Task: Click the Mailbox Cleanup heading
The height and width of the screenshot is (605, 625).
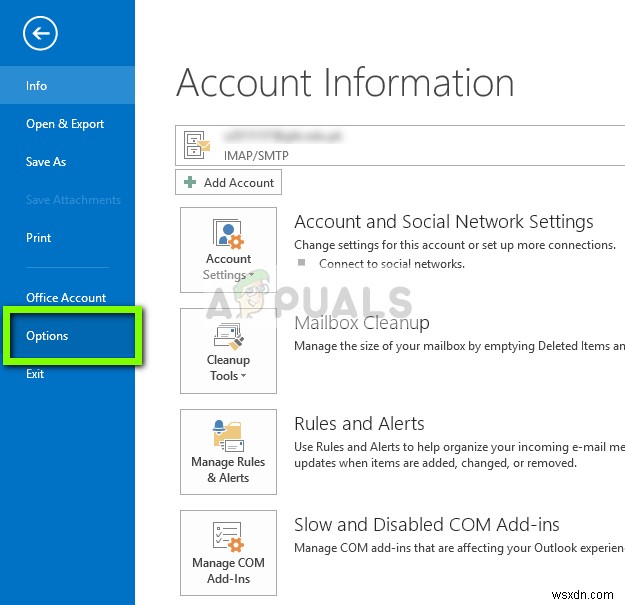Action: tap(362, 323)
